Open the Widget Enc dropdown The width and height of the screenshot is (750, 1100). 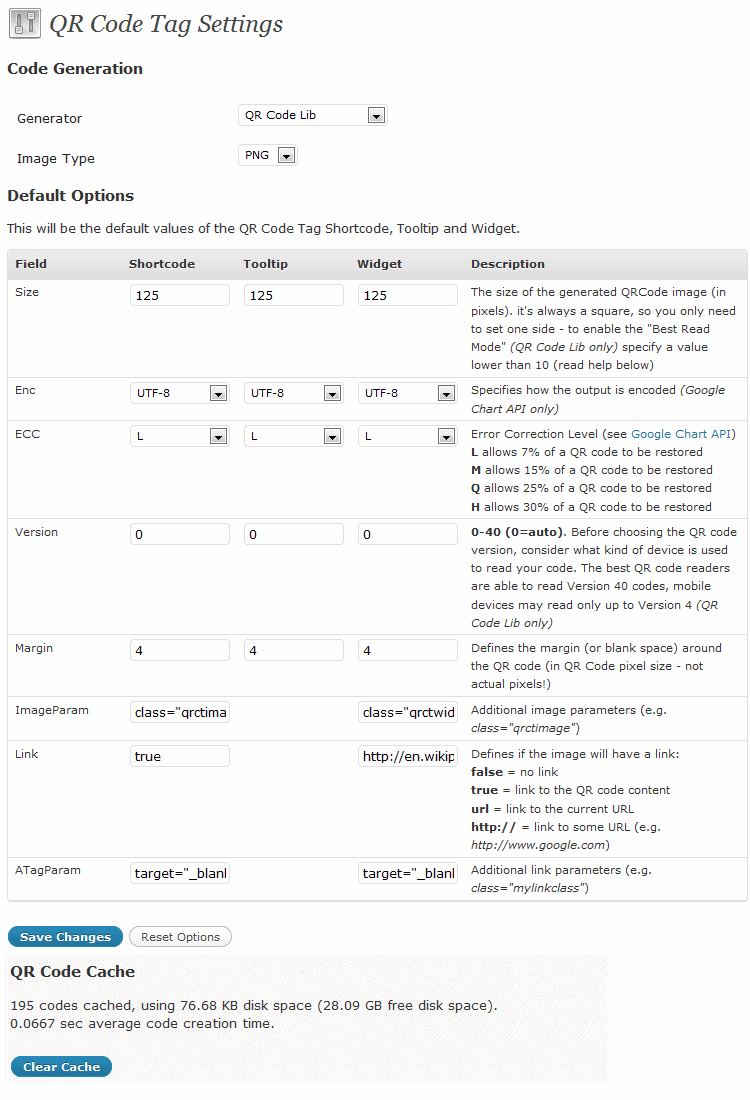tap(408, 394)
